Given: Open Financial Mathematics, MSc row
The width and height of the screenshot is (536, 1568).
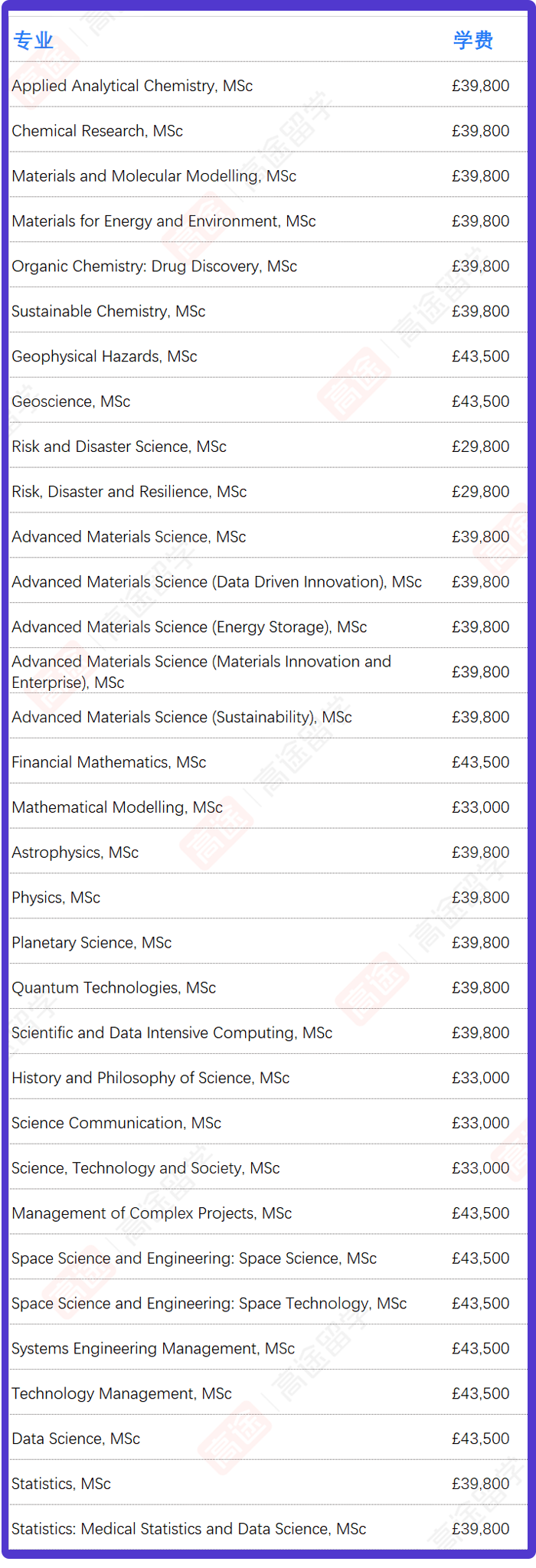Looking at the screenshot, I should point(269,762).
